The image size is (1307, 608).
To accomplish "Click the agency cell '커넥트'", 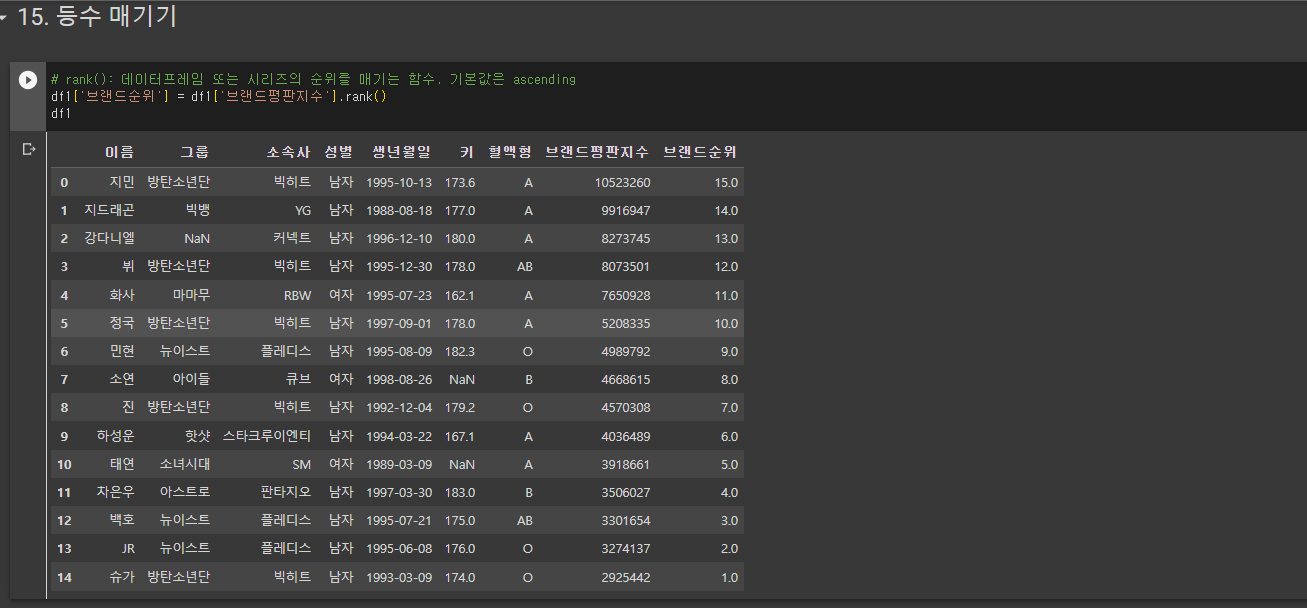I will click(x=292, y=238).
